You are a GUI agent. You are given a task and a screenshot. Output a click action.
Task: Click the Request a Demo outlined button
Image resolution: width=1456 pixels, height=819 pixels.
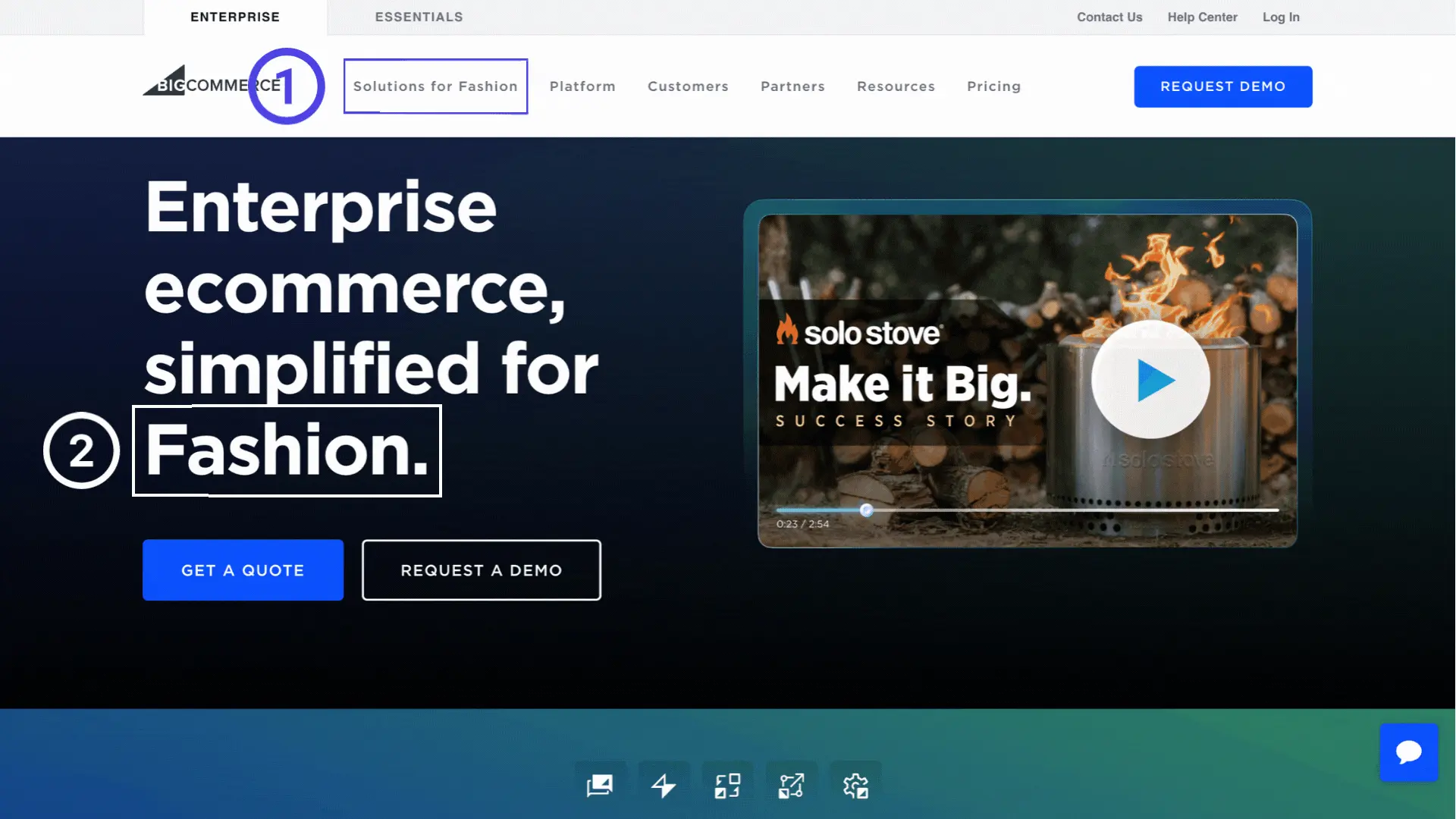click(x=482, y=570)
